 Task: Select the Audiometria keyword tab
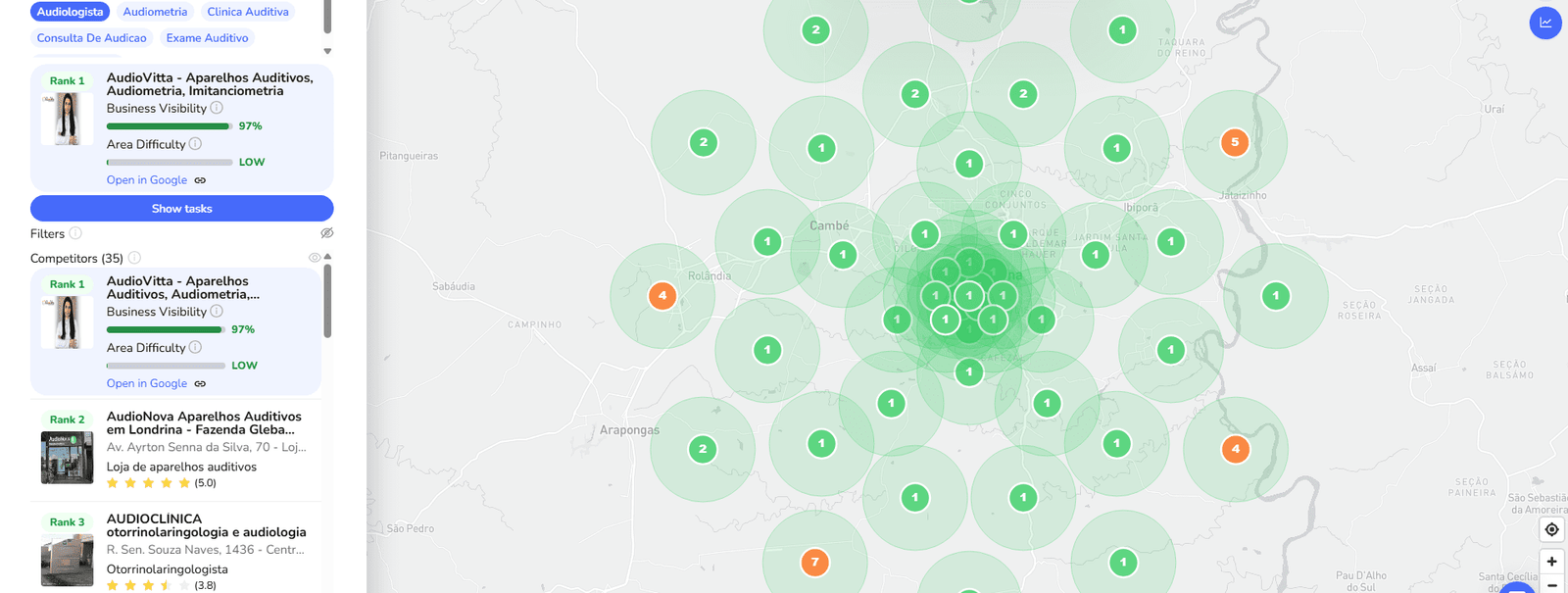coord(155,12)
